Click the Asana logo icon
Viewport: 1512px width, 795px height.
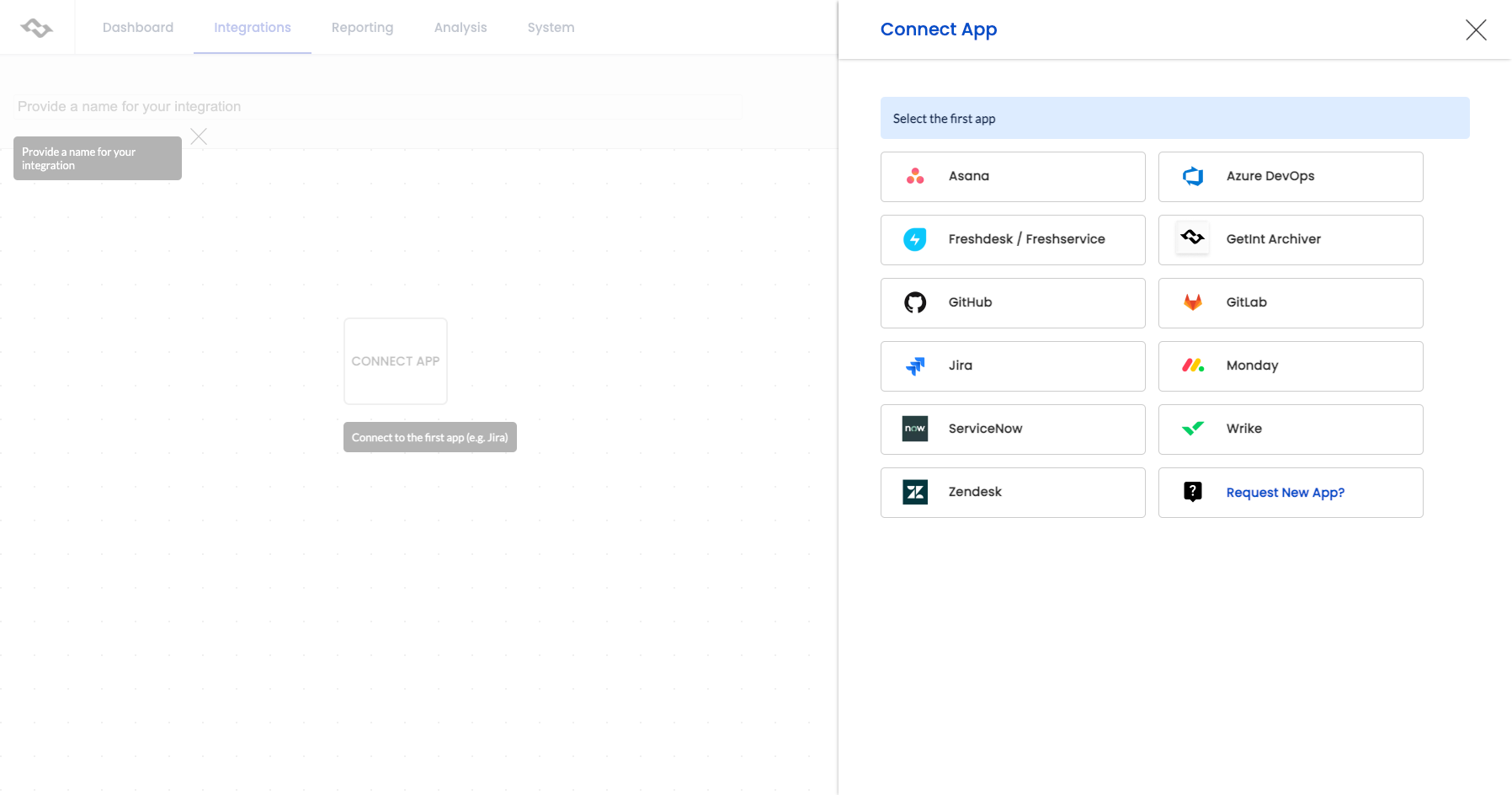915,176
